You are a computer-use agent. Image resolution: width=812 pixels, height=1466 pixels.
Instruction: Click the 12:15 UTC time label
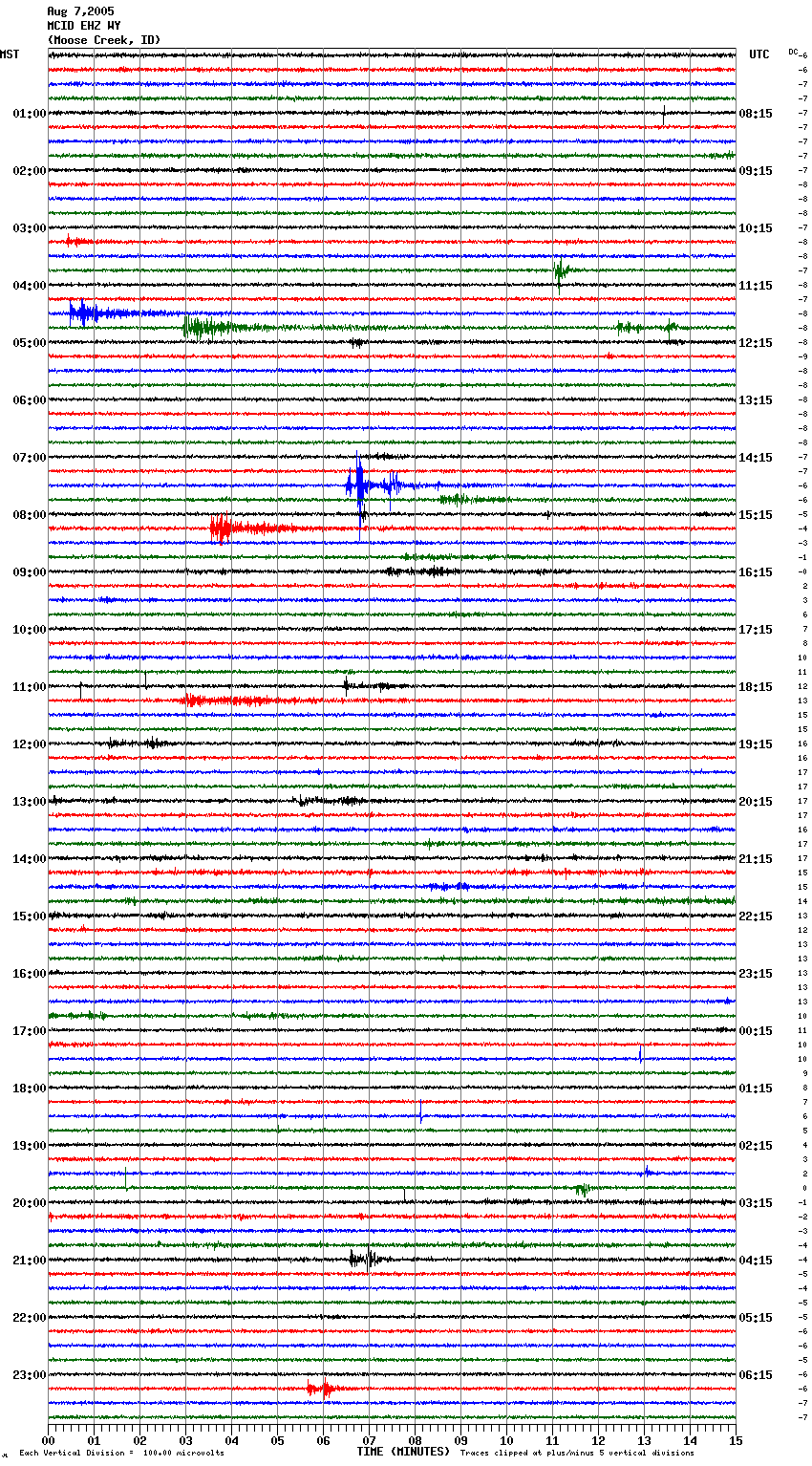coord(756,343)
